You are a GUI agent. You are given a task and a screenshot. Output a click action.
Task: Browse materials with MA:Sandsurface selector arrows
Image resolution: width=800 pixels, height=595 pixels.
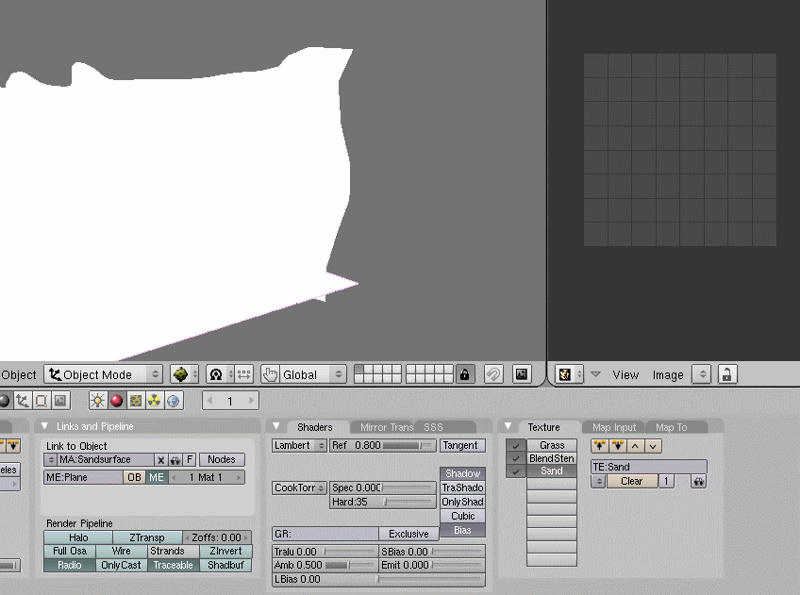click(x=51, y=460)
